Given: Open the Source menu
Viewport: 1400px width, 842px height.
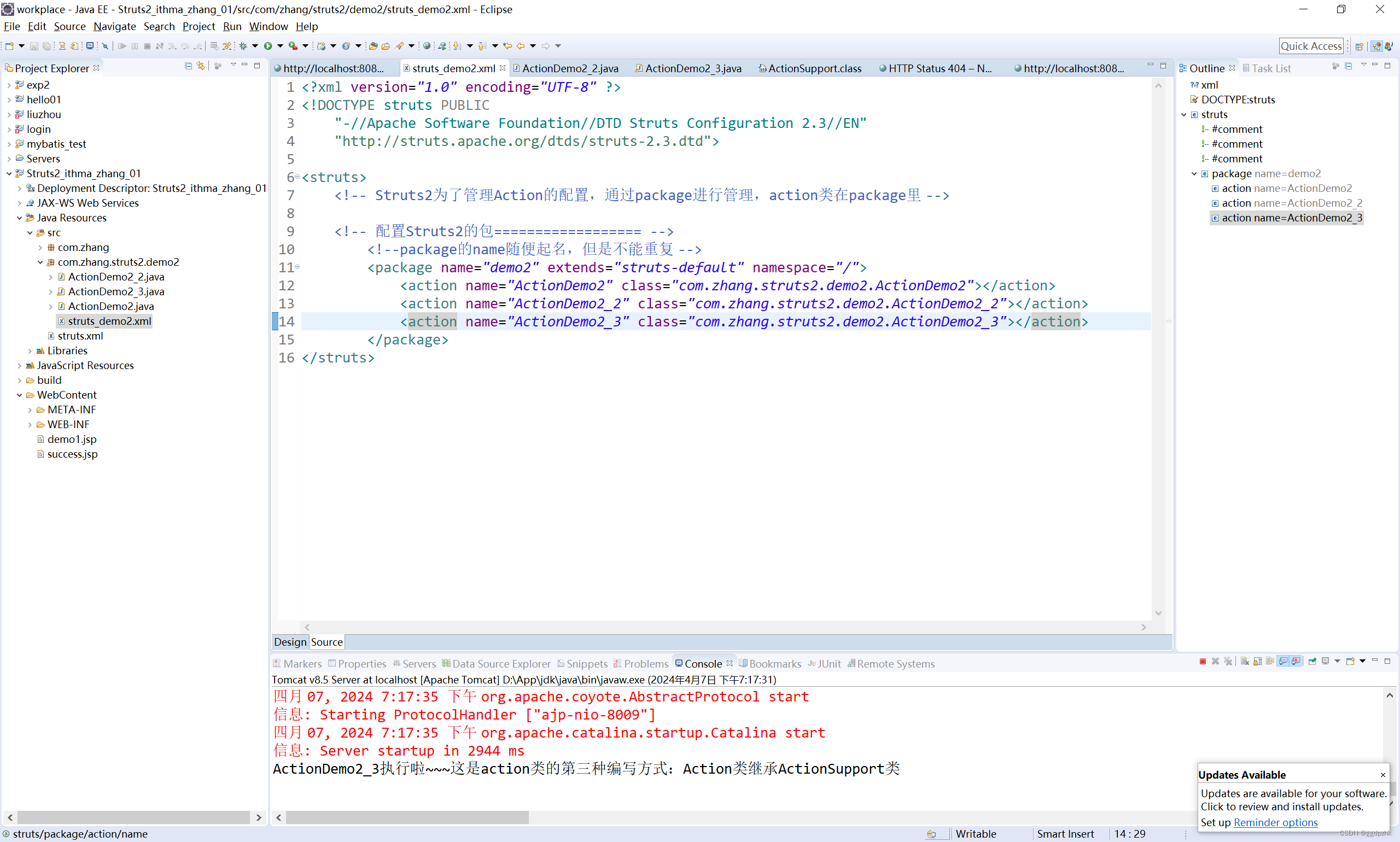Looking at the screenshot, I should point(70,26).
